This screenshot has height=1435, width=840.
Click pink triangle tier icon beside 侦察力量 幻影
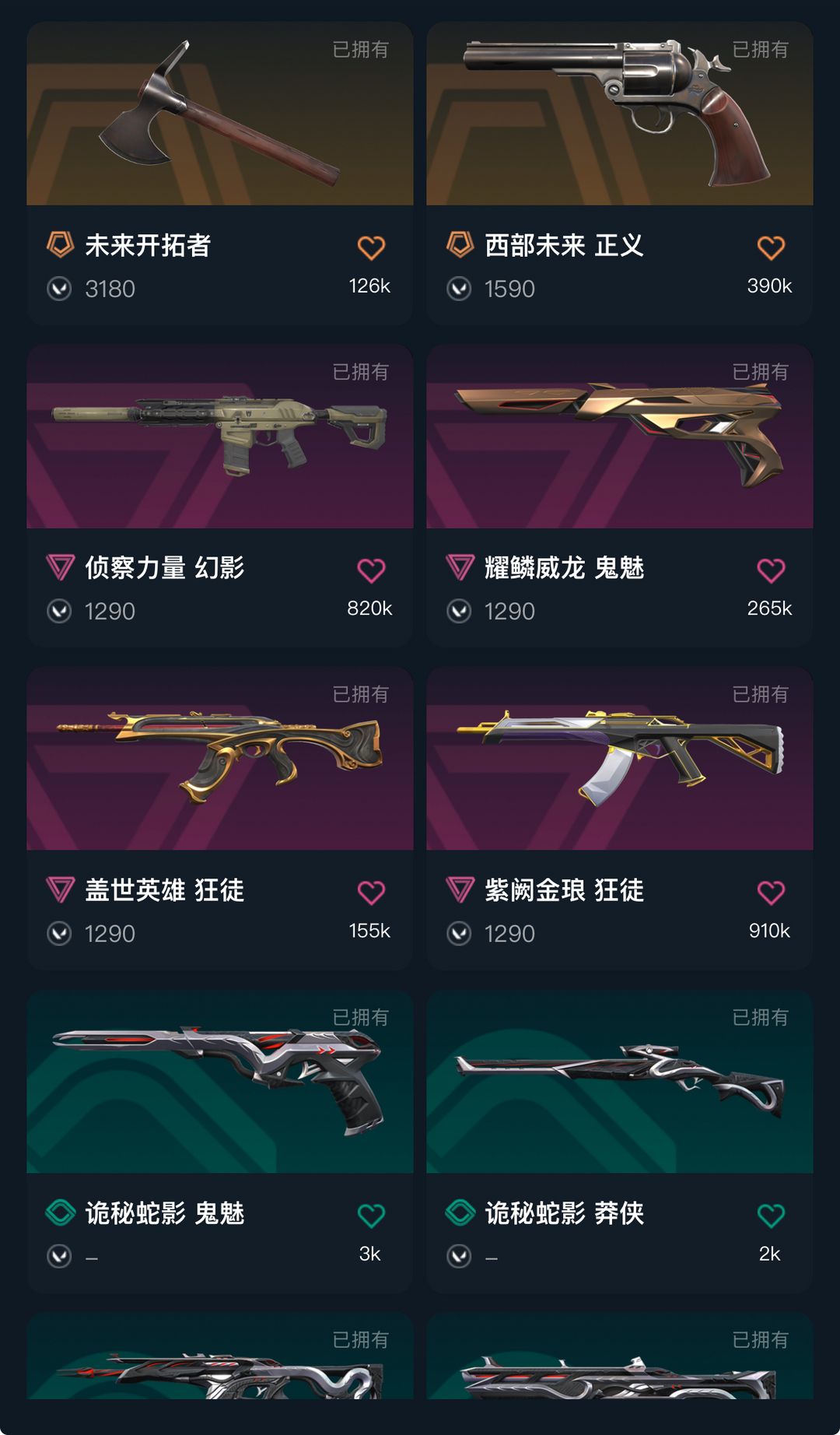[x=60, y=567]
